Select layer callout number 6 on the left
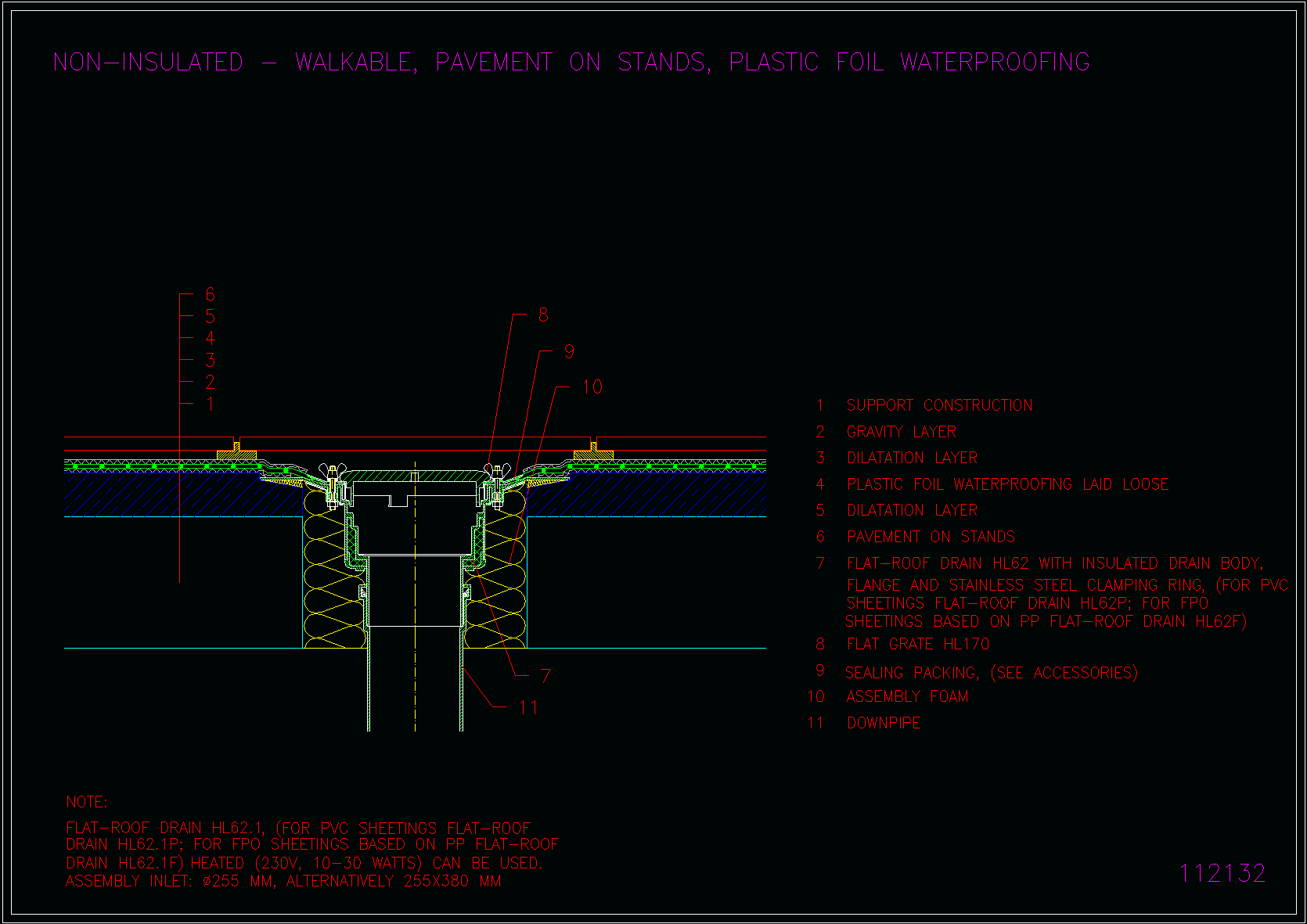The image size is (1307, 924). coord(210,295)
